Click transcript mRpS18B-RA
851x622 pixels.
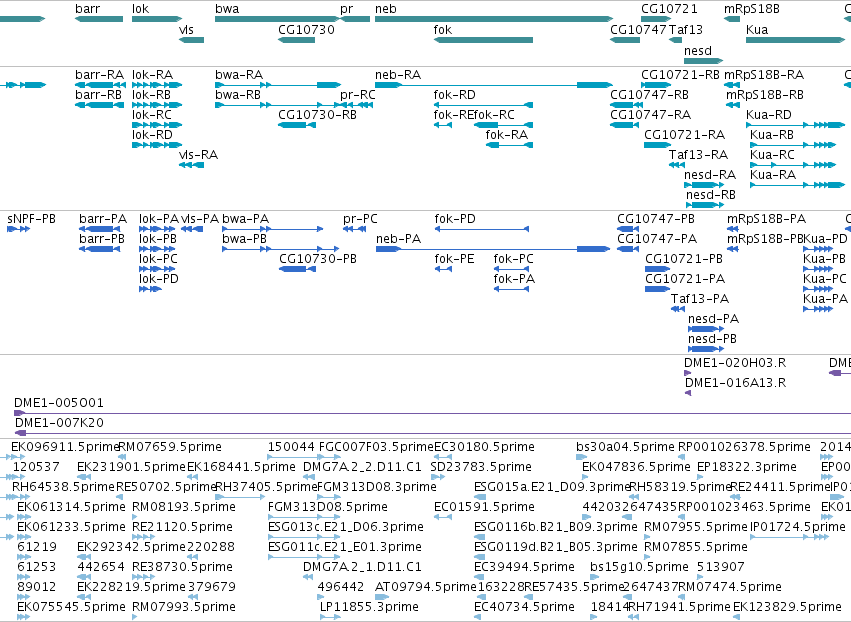pyautogui.click(x=764, y=75)
